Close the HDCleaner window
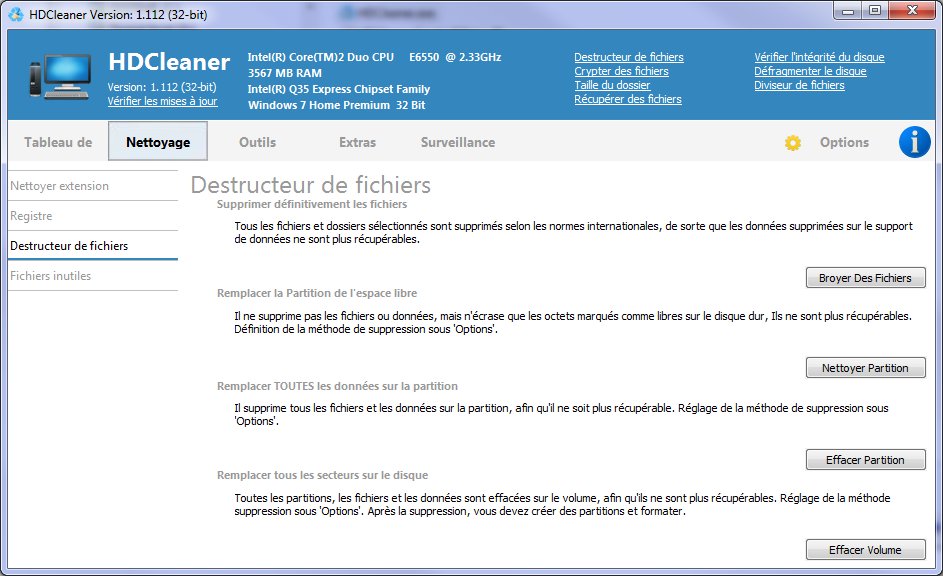The image size is (943, 576). [912, 11]
